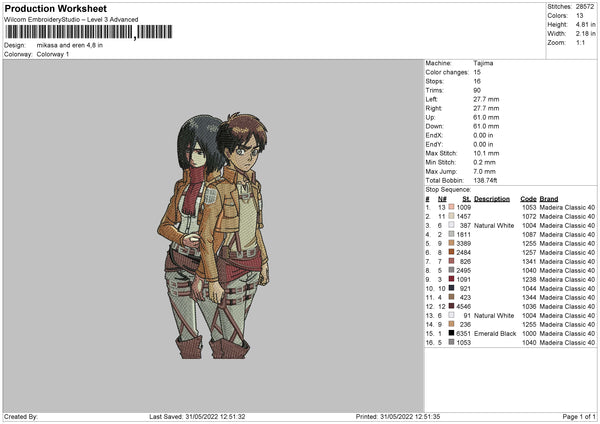Click the Color changes value 15
The image size is (600, 424).
tap(477, 72)
